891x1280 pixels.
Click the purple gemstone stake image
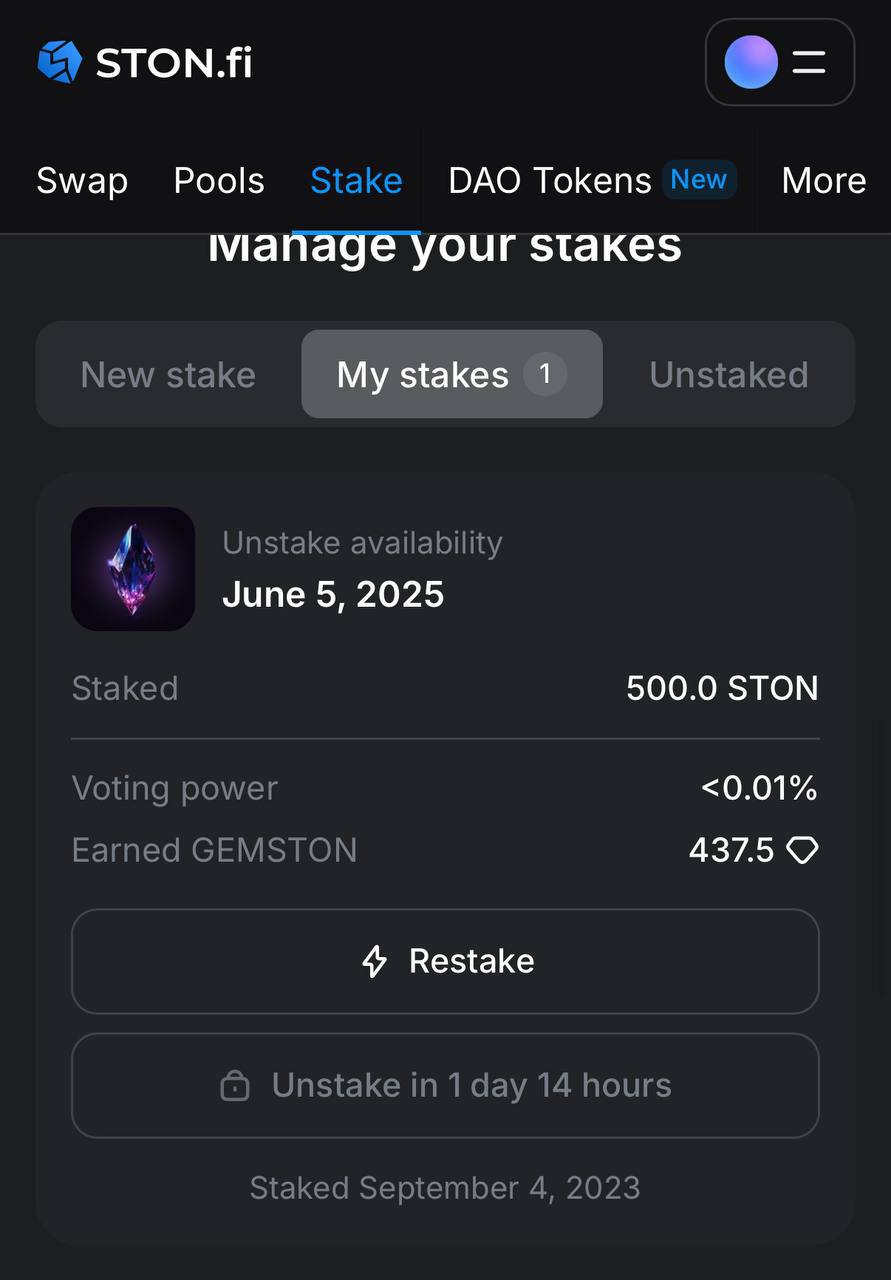(133, 569)
